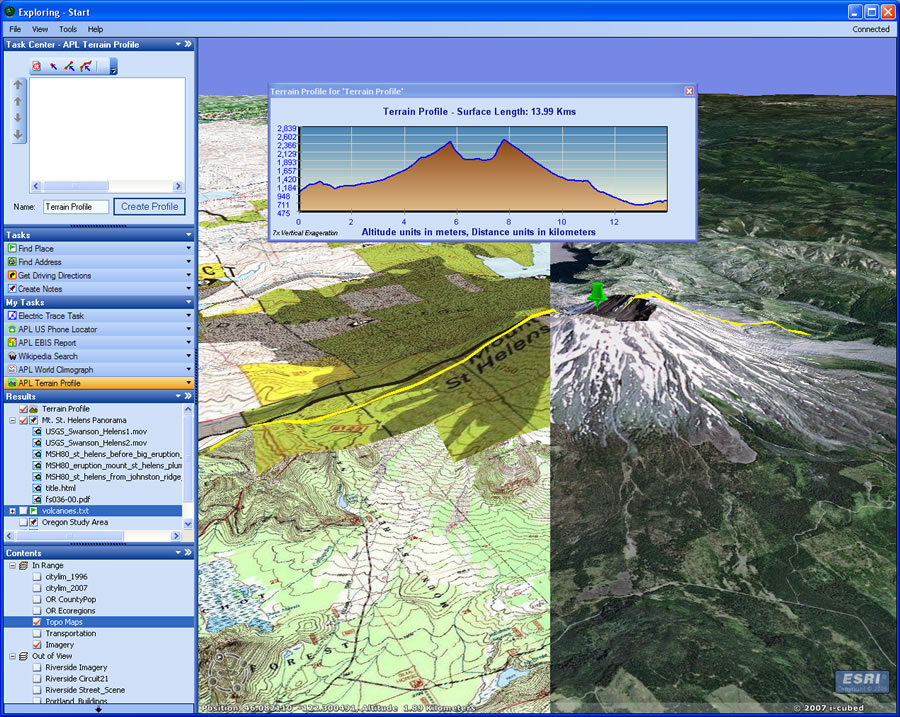The height and width of the screenshot is (717, 900).
Task: Click the Find Place task icon
Action: pos(12,248)
